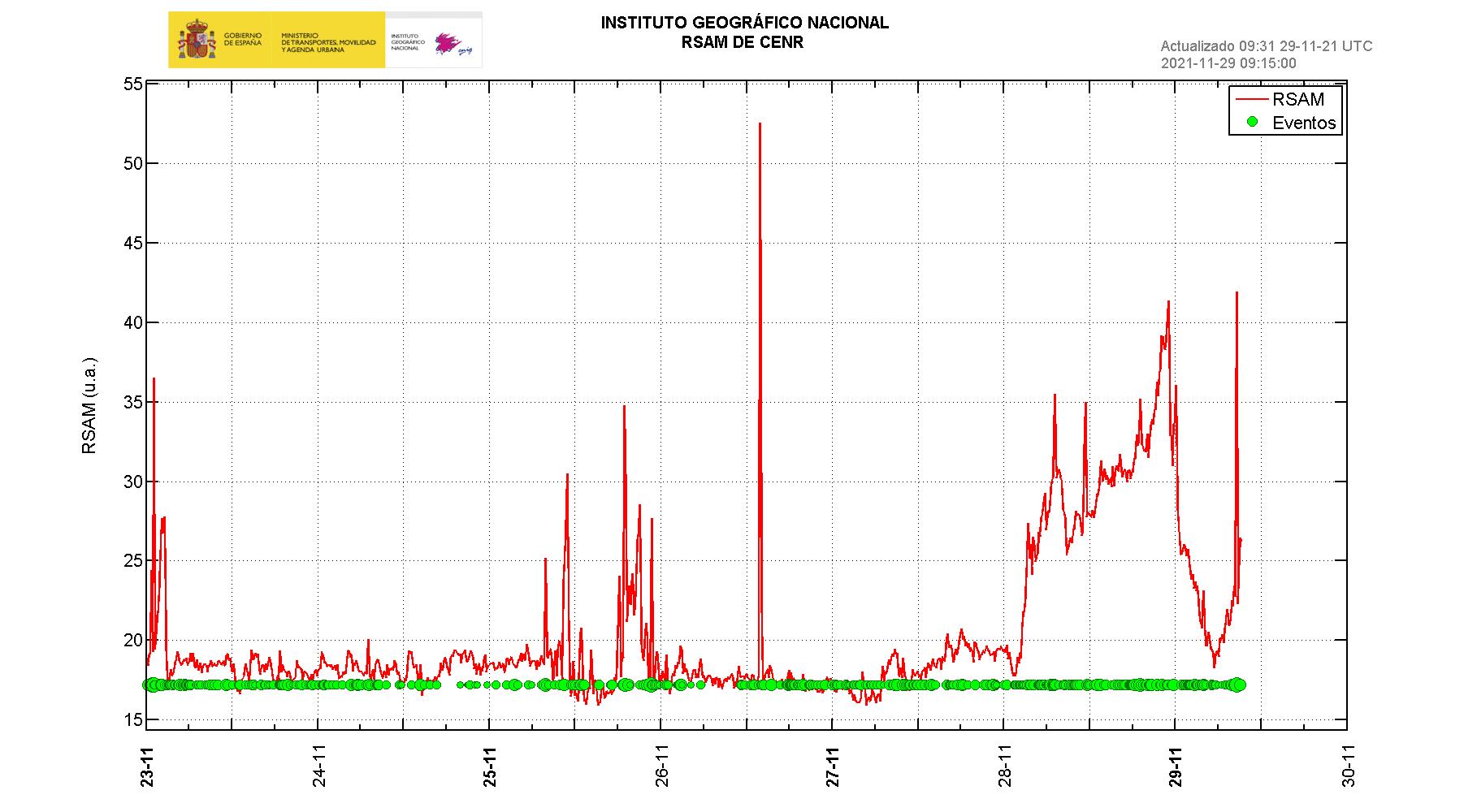Click the subtitle RSAM DE CENR
The width and height of the screenshot is (1464, 812).
(x=743, y=43)
